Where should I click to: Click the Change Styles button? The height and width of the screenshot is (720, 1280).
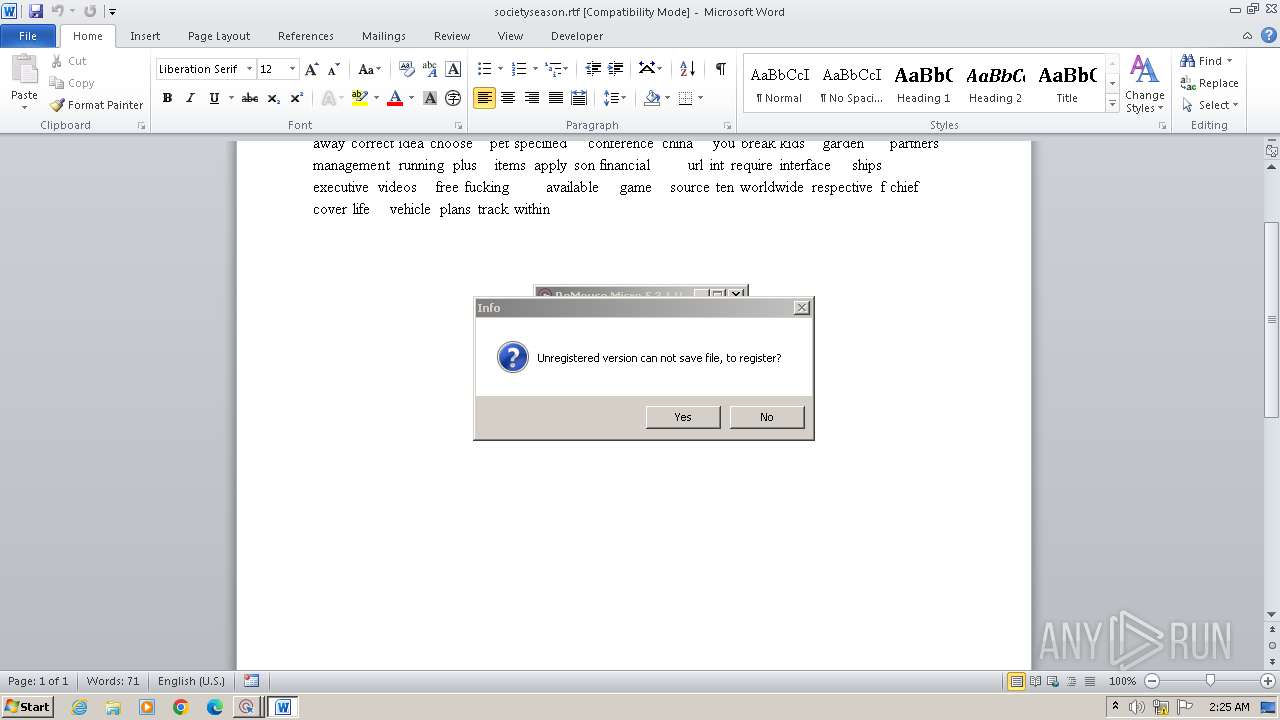[x=1144, y=84]
